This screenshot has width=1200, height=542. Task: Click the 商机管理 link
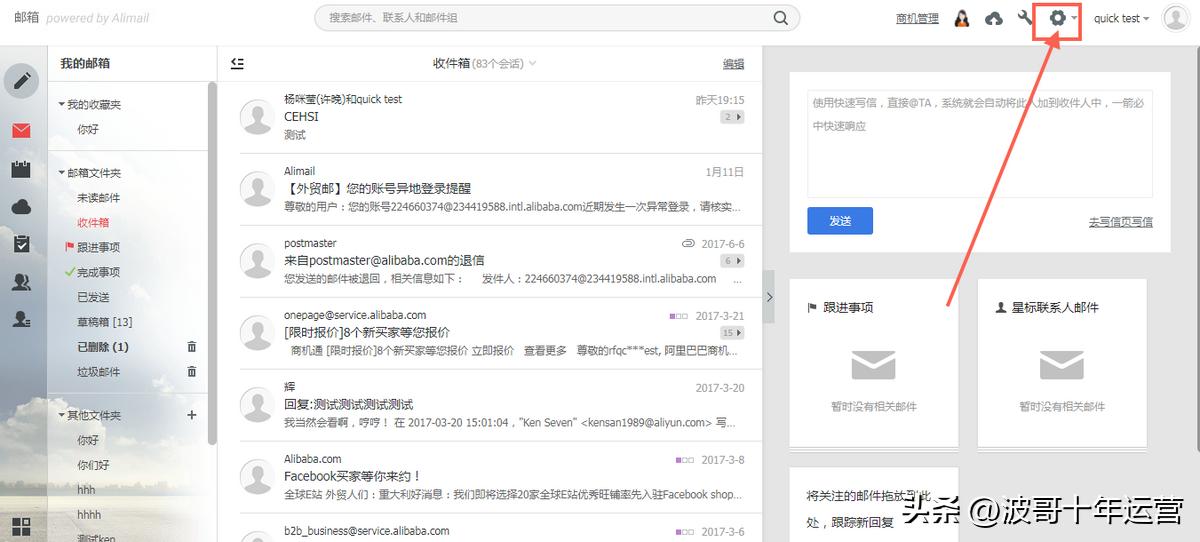coord(917,18)
